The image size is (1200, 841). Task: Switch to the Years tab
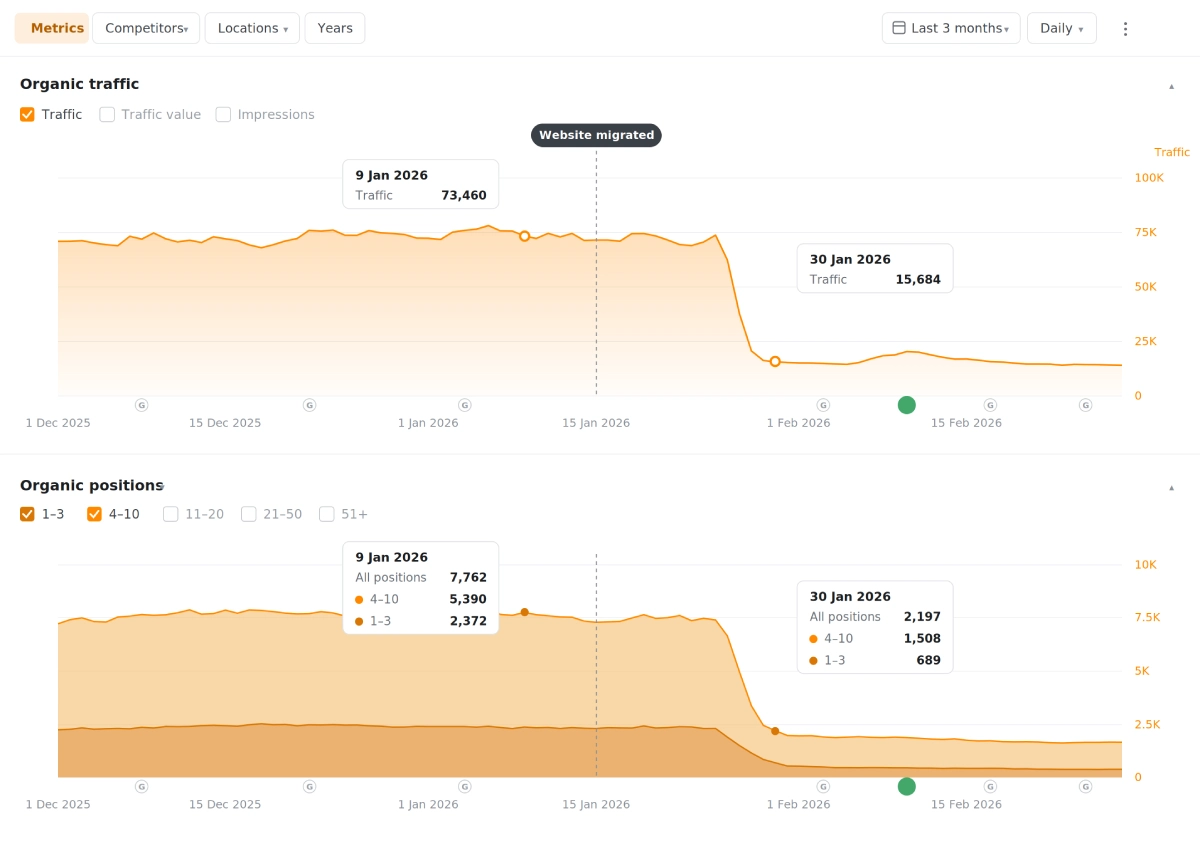[x=335, y=28]
